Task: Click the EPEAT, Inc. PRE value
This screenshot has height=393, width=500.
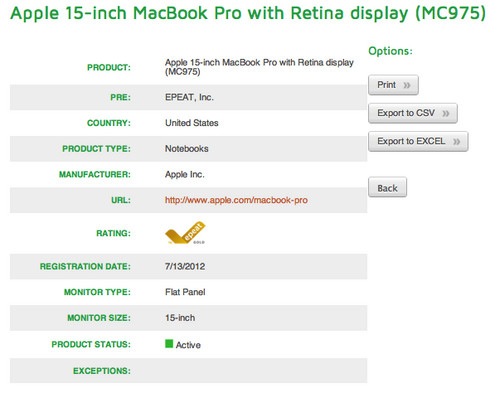Action: pos(189,97)
